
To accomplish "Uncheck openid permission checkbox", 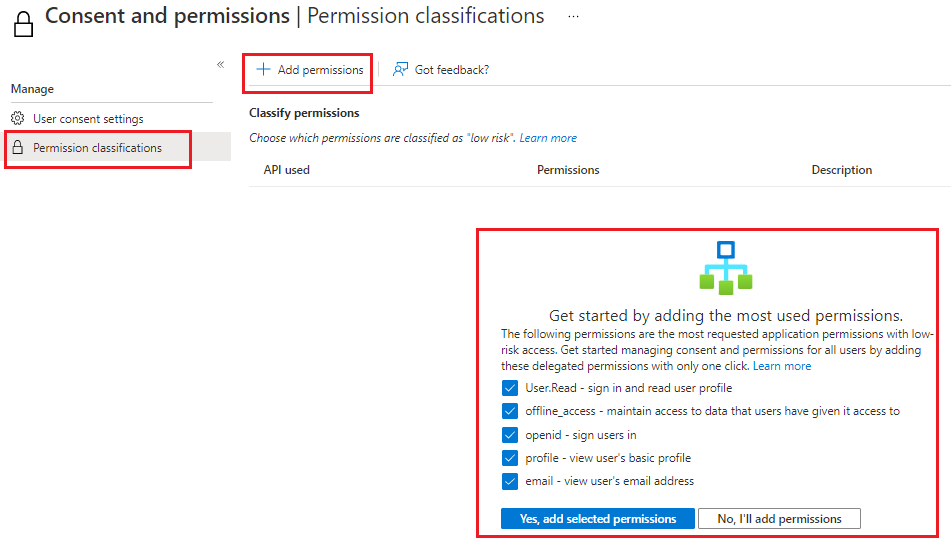I will (x=509, y=435).
